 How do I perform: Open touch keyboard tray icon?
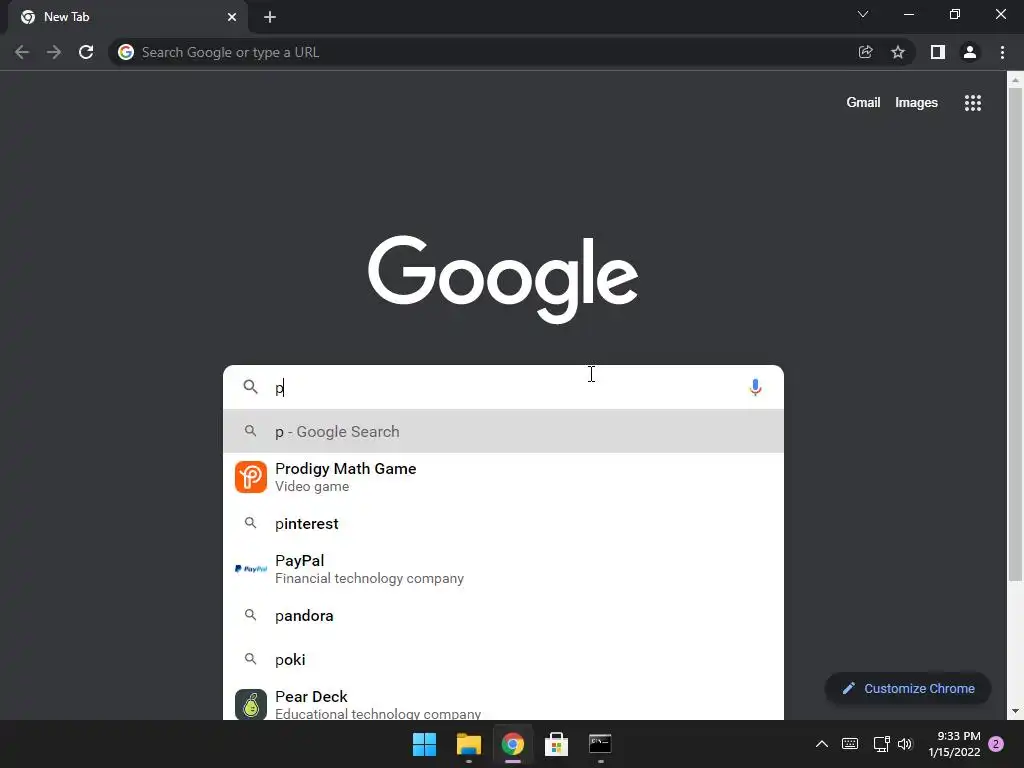(850, 744)
